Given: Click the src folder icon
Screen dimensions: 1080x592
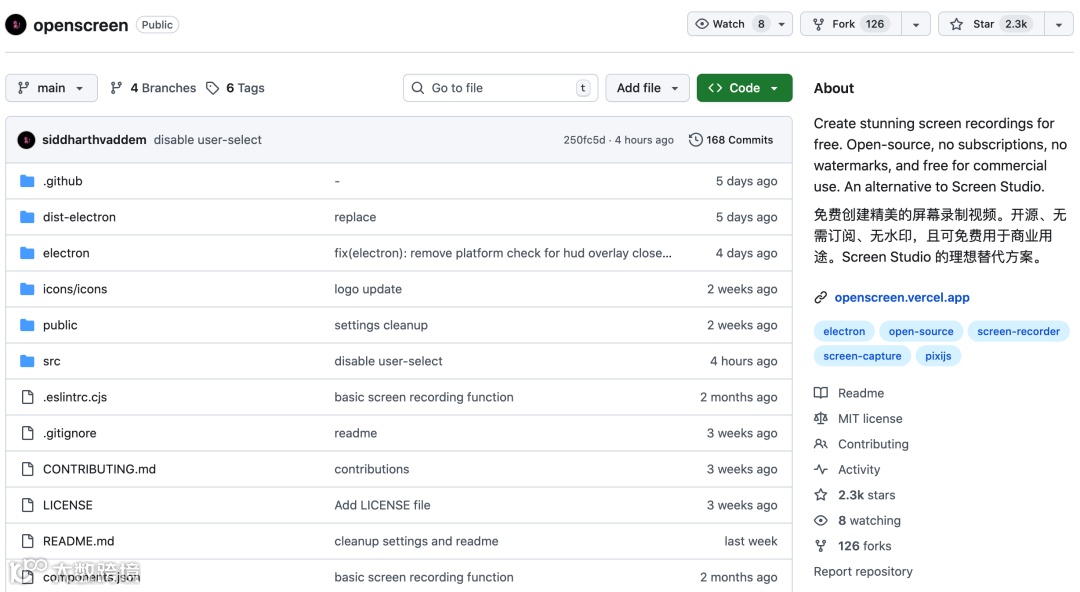Looking at the screenshot, I should [x=28, y=361].
